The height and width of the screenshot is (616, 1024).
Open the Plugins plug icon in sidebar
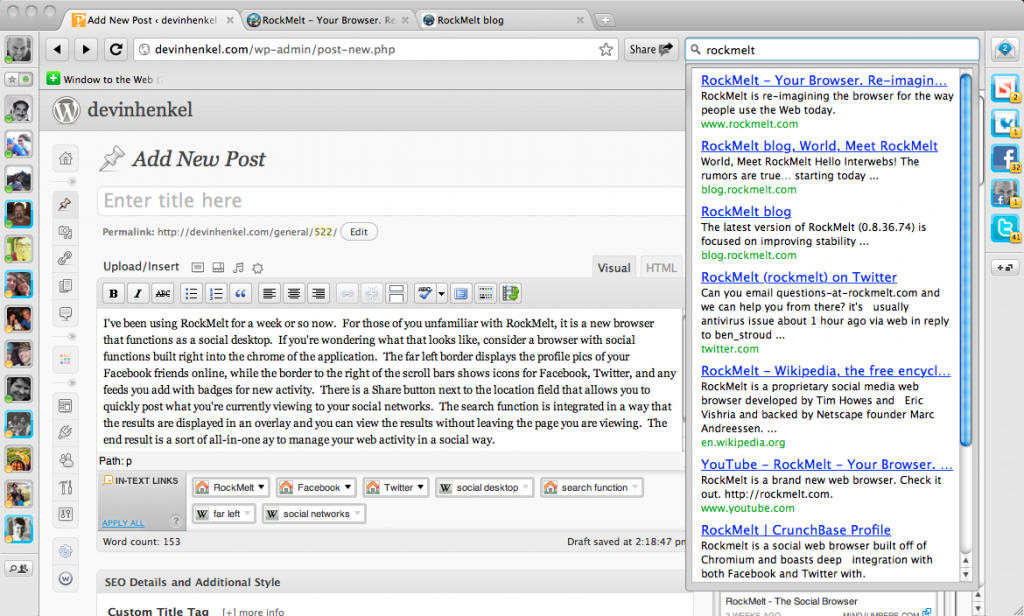(65, 432)
